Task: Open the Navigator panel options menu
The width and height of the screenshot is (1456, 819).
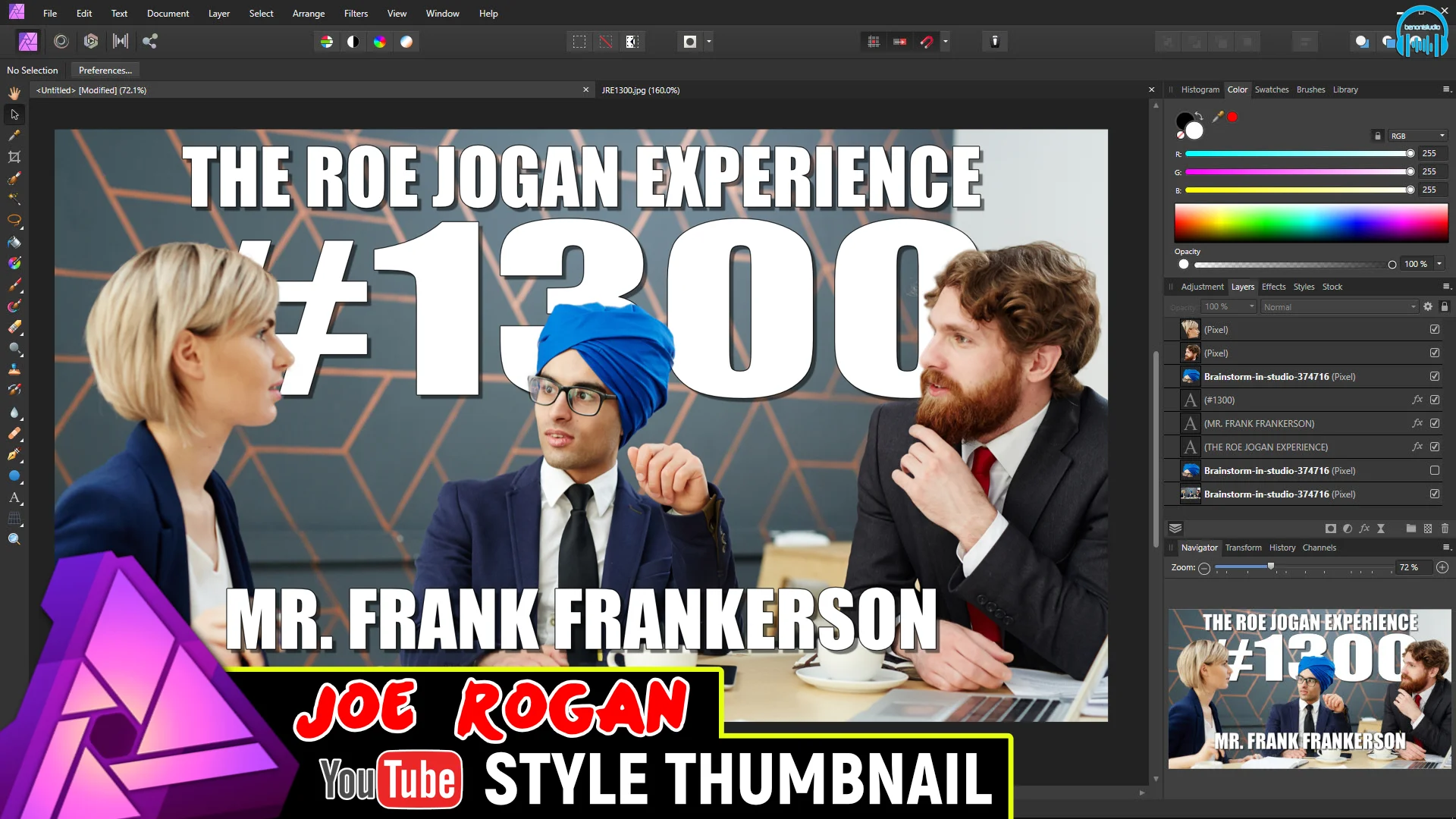Action: (x=1446, y=548)
